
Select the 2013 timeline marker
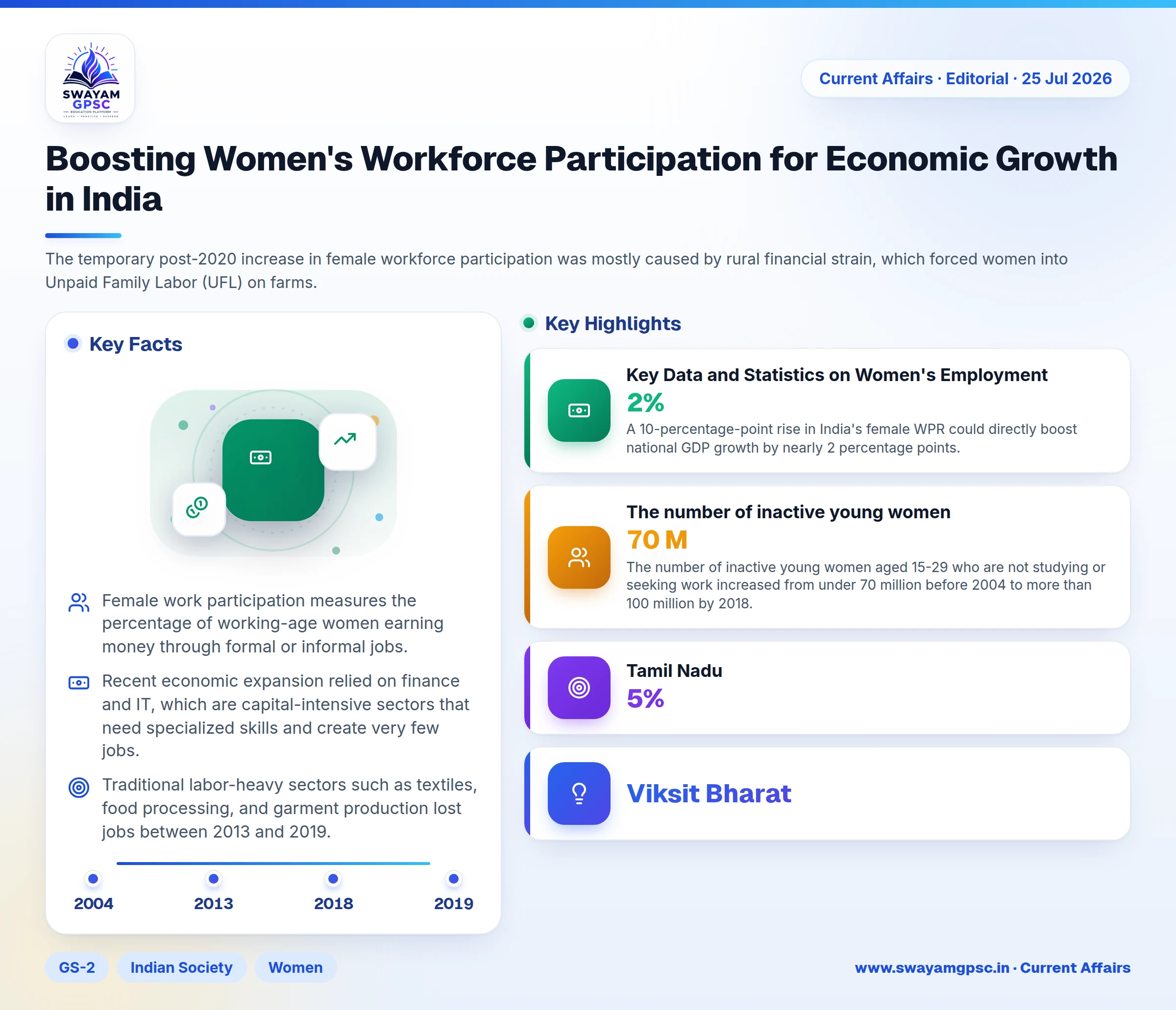coord(214,879)
